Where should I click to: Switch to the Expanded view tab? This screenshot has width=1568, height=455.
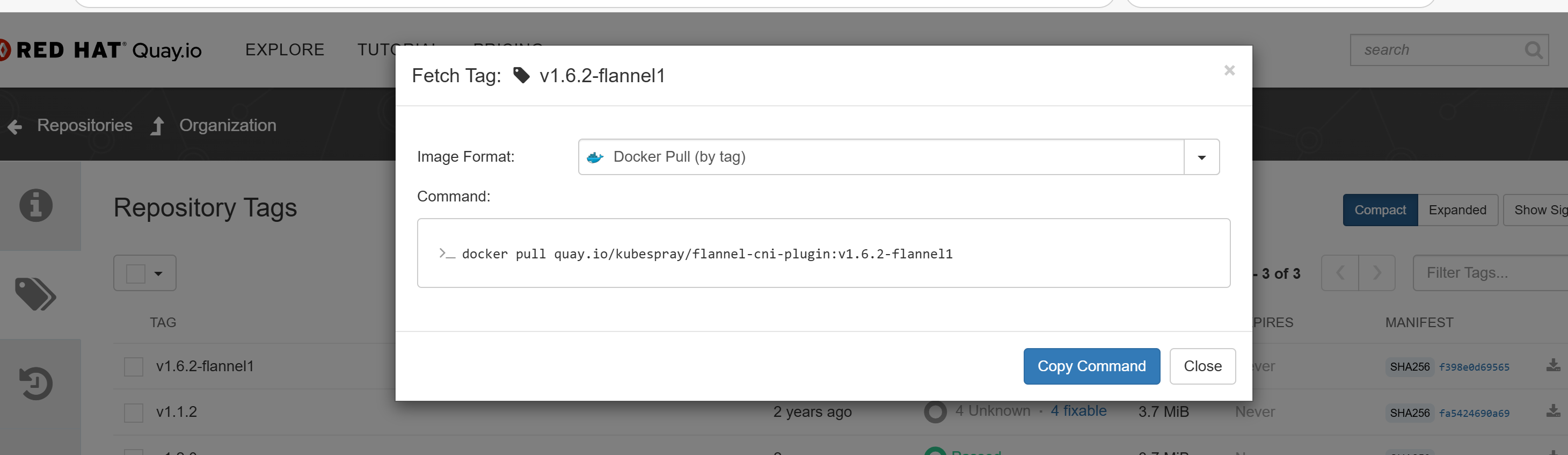click(1456, 210)
